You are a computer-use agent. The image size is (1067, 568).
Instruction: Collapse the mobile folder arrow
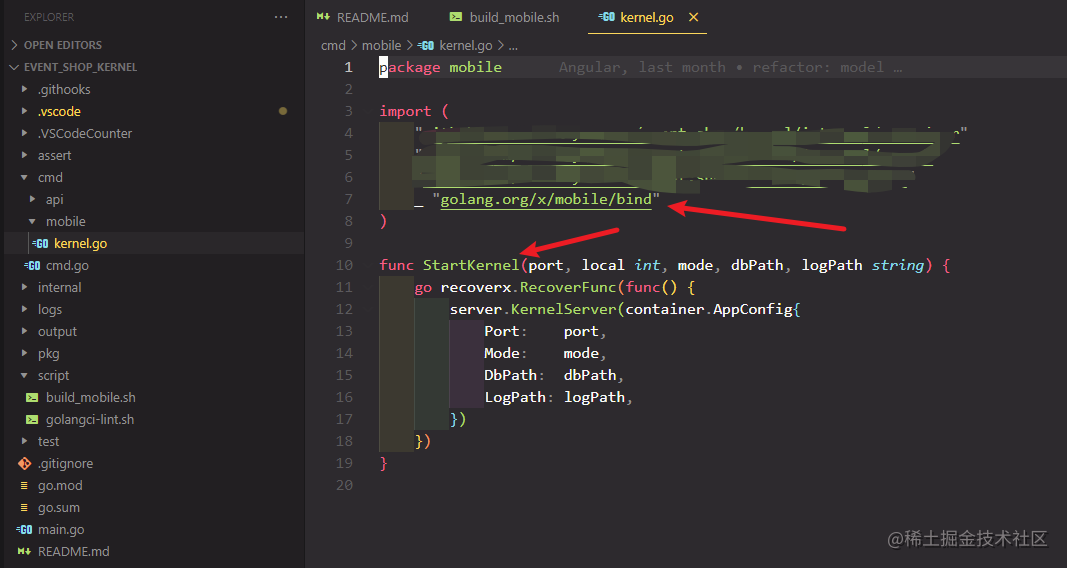click(33, 221)
